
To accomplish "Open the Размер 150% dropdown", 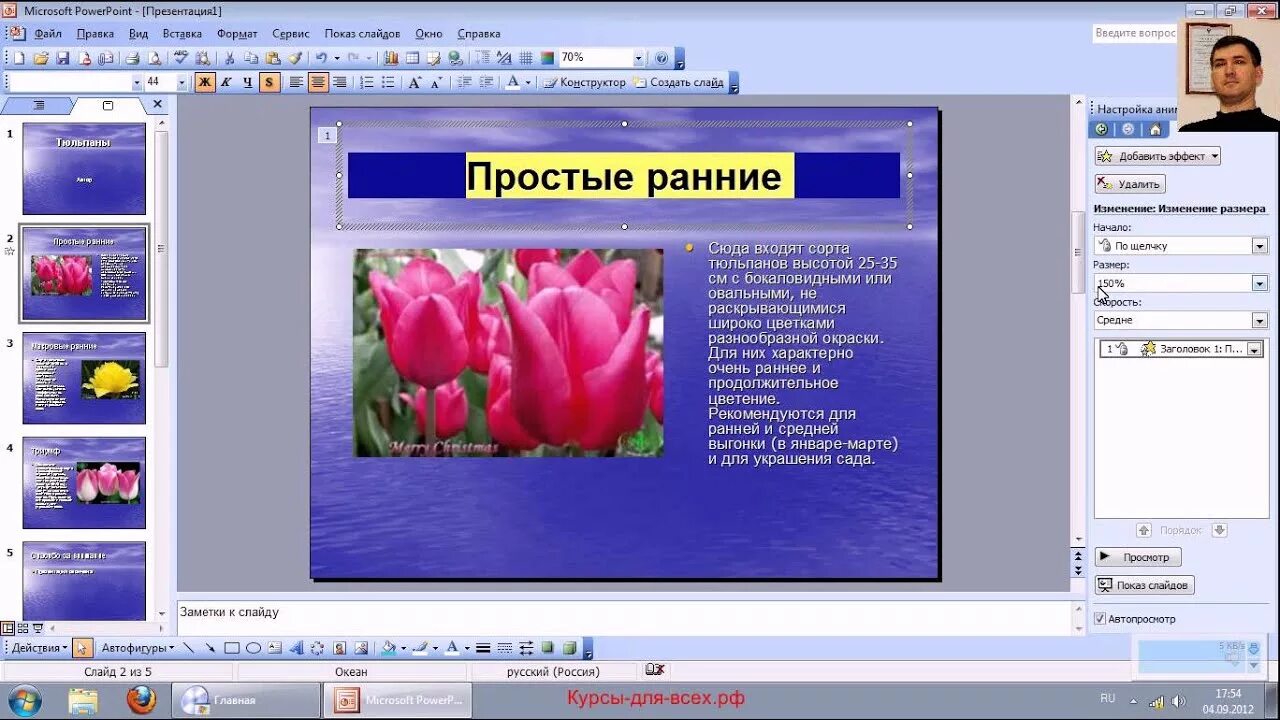I will tap(1259, 283).
